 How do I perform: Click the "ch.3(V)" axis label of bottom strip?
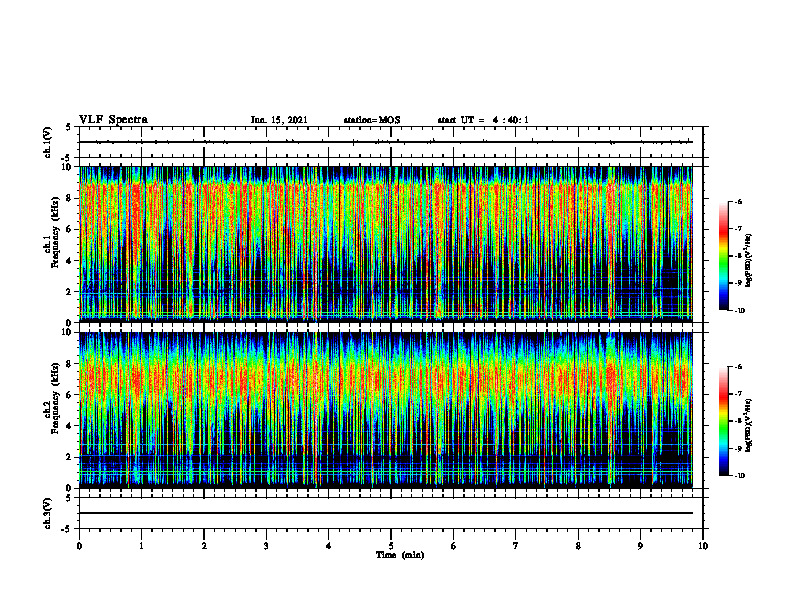[x=48, y=514]
